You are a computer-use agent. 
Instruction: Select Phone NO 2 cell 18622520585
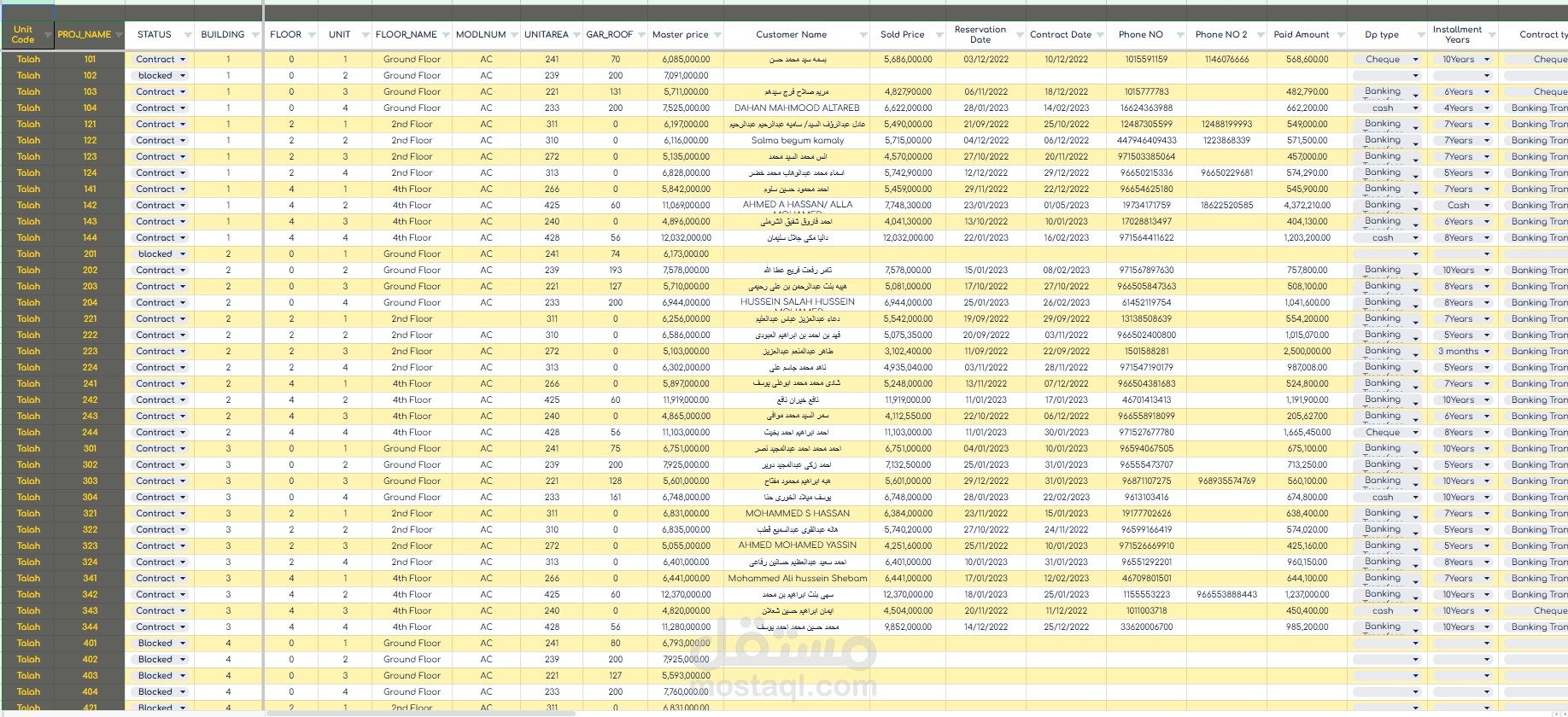coord(1226,206)
